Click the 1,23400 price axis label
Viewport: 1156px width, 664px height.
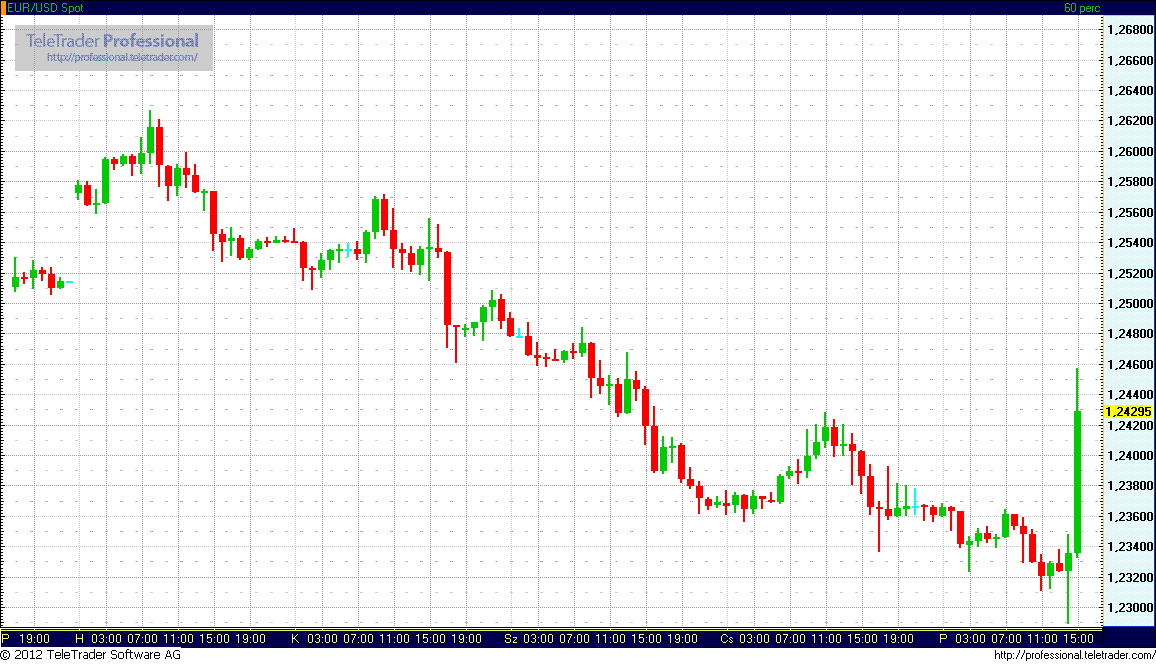1129,547
